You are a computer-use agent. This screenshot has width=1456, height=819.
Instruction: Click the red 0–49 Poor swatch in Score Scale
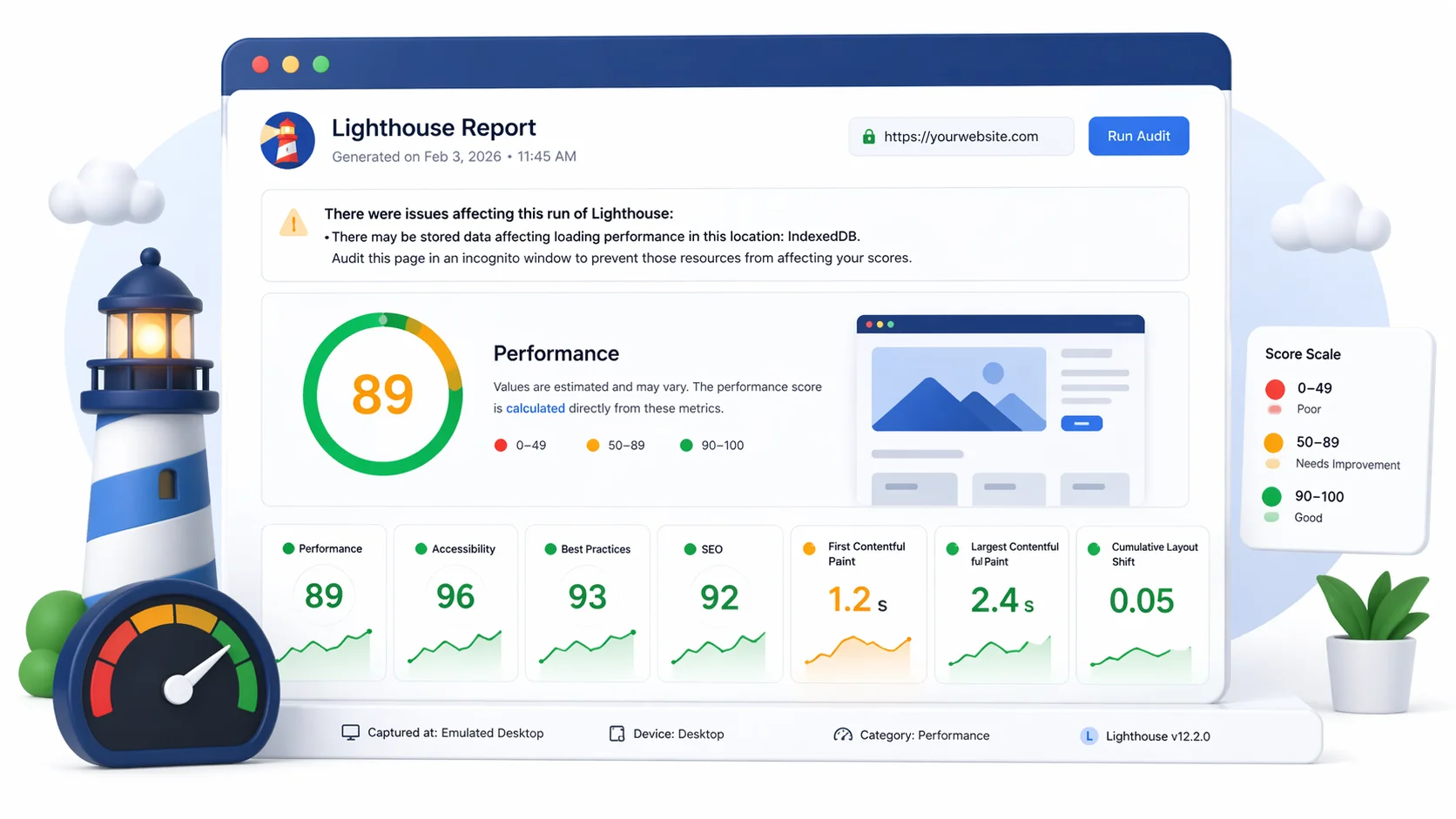tap(1275, 388)
